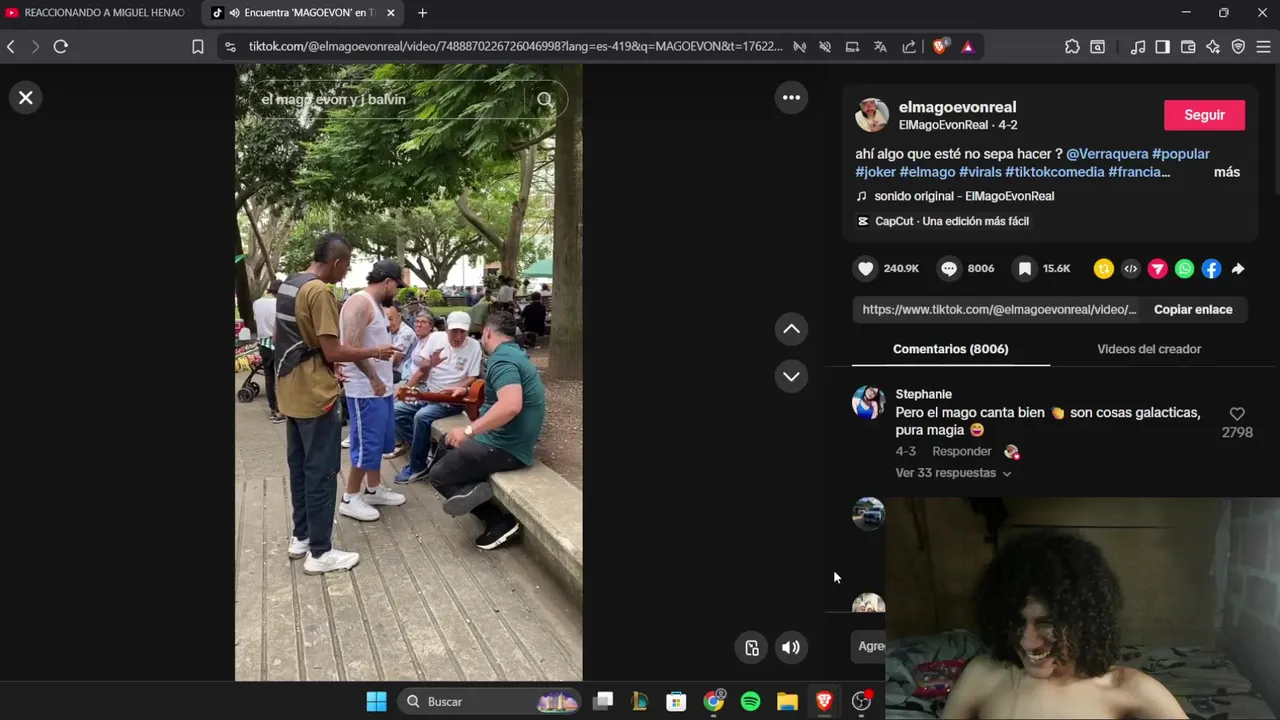Open media control music note icon
The image size is (1280, 720).
(1138, 46)
